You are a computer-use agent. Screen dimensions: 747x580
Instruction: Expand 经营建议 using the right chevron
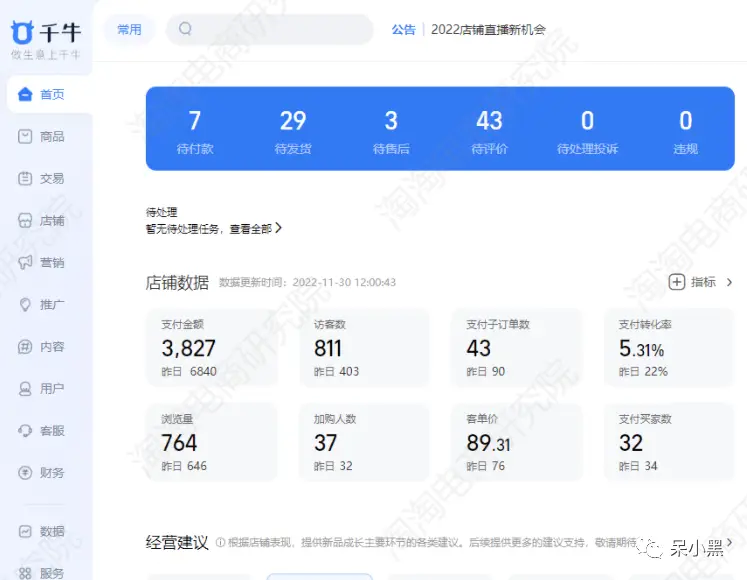tap(729, 542)
